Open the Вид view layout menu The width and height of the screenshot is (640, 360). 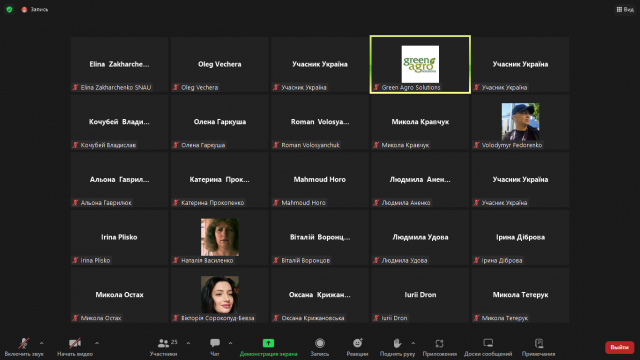click(x=625, y=9)
